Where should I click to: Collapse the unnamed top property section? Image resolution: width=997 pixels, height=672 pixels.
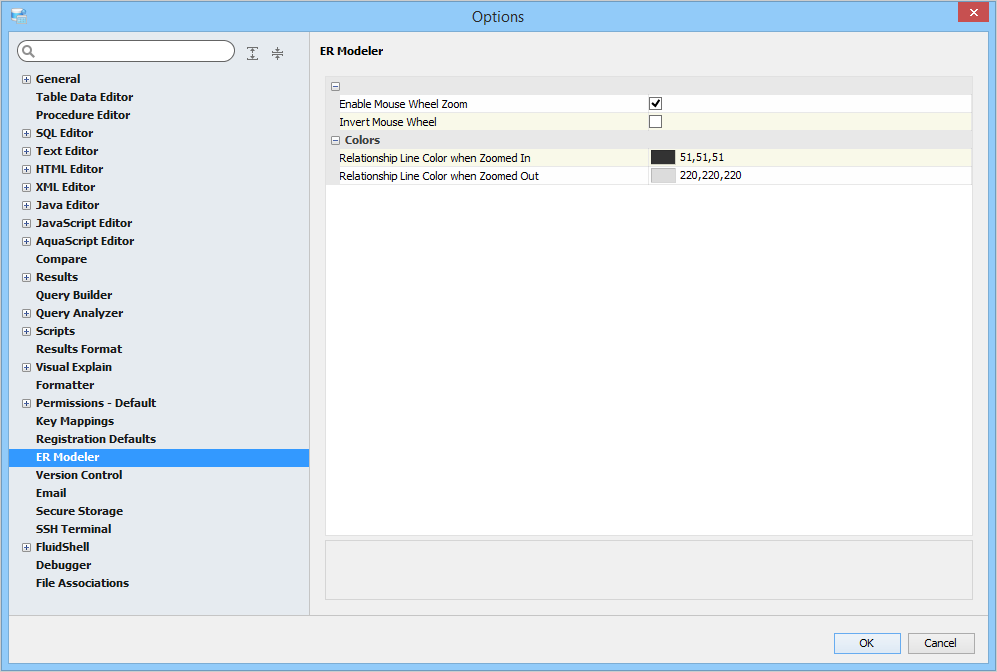[x=336, y=86]
